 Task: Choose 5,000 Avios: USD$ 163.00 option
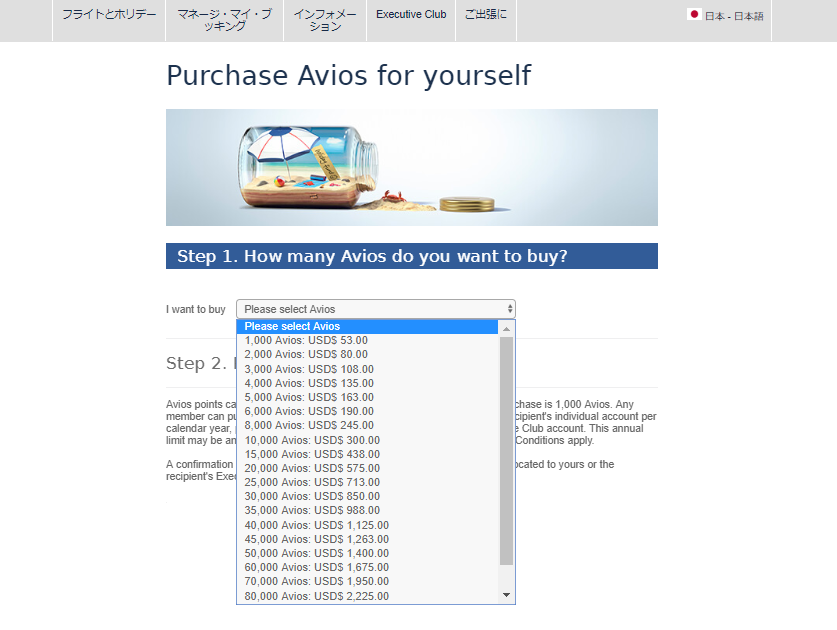pyautogui.click(x=309, y=397)
